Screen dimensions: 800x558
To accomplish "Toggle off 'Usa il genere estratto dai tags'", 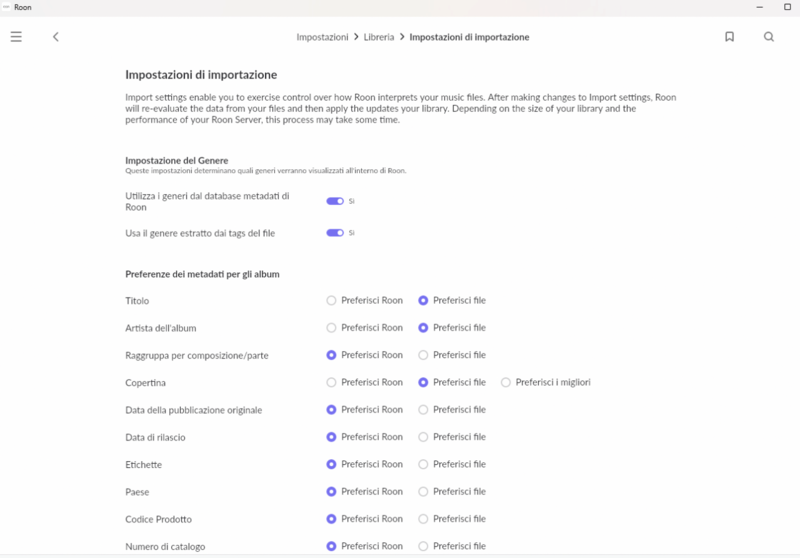I will pyautogui.click(x=335, y=233).
